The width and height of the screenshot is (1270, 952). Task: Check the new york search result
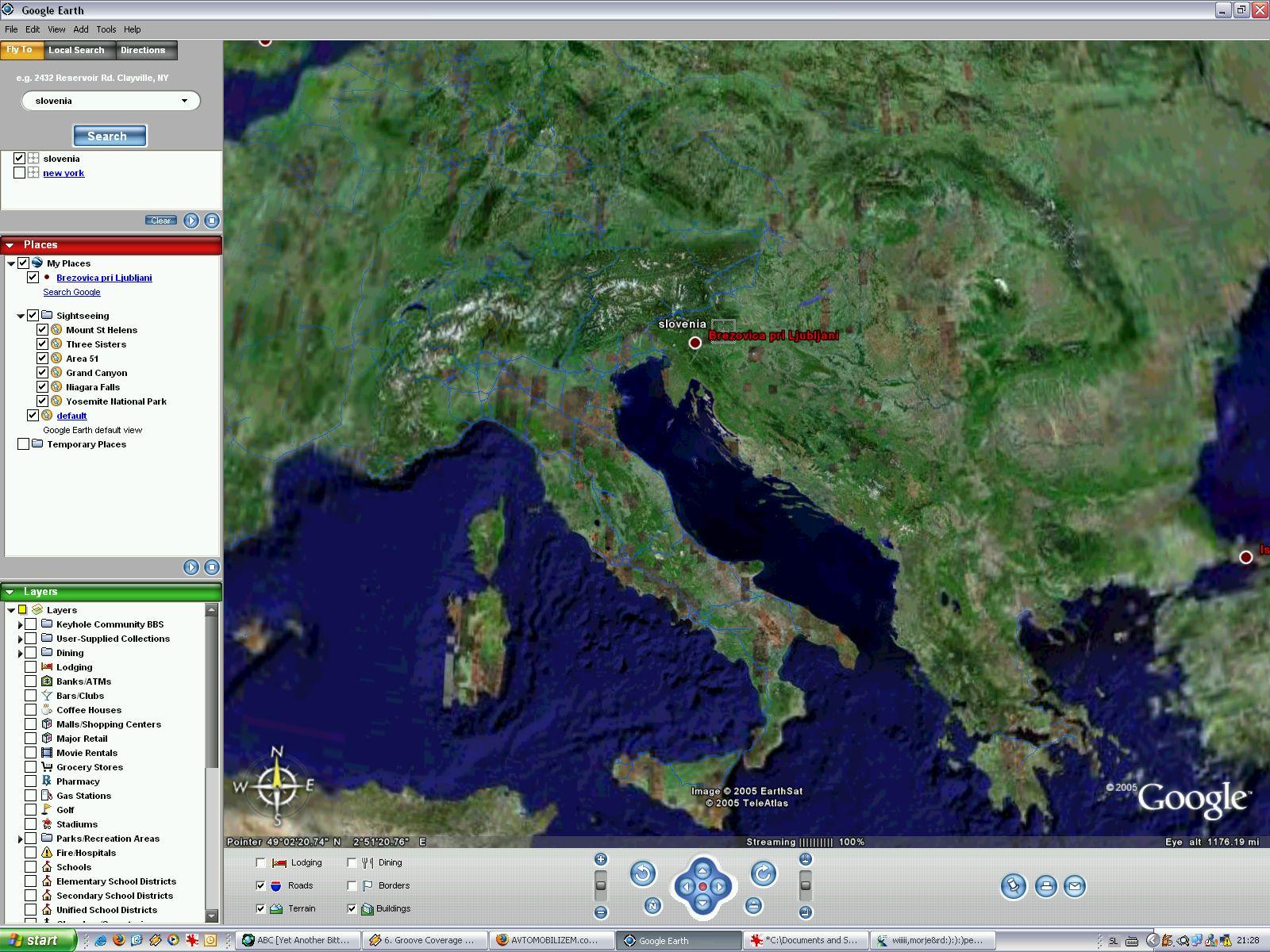(x=19, y=173)
